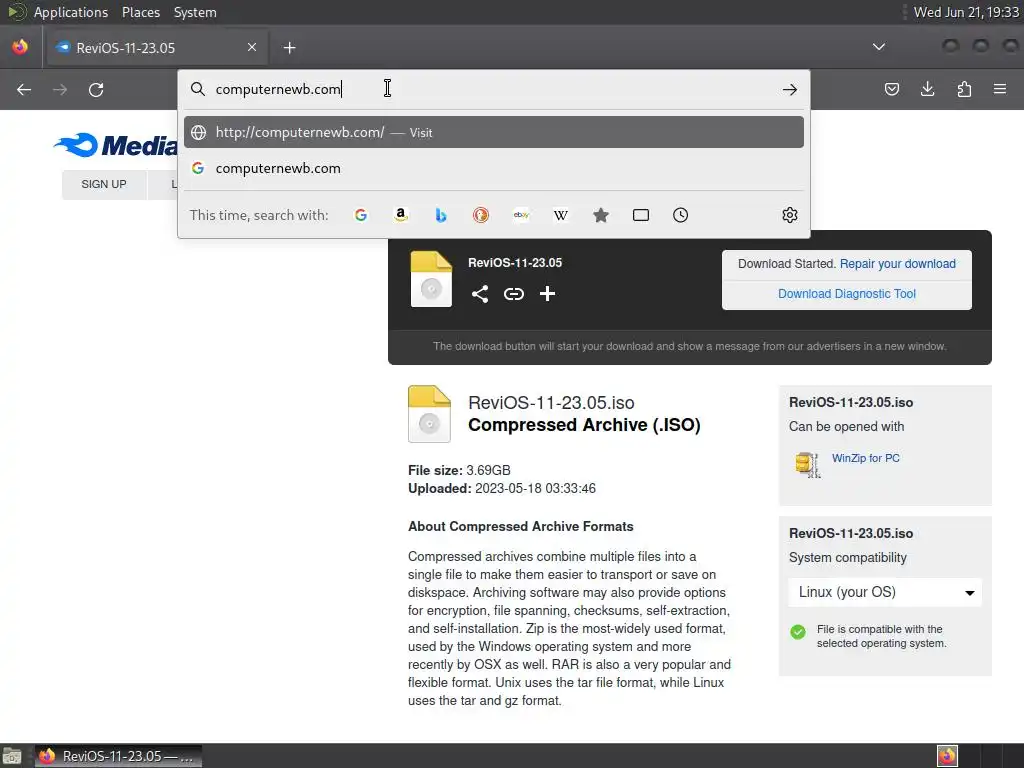Search this time with eBay

click(521, 215)
